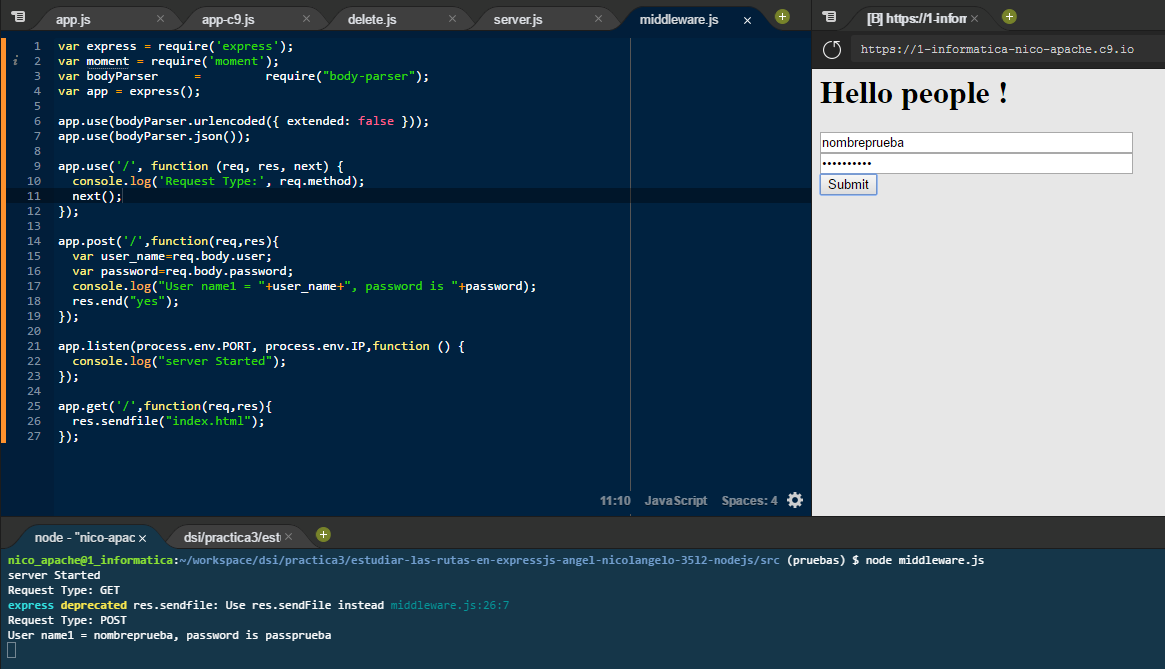The width and height of the screenshot is (1165, 669).
Task: Click the app.post('/' line
Action: coord(169,241)
